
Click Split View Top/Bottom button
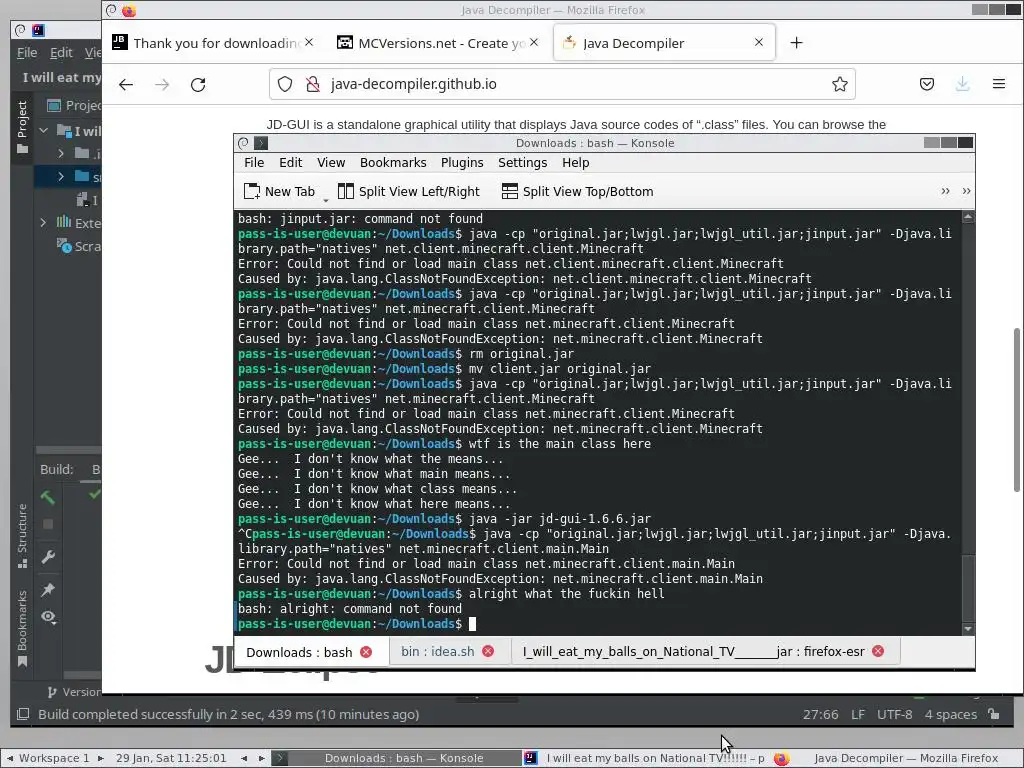coord(577,191)
